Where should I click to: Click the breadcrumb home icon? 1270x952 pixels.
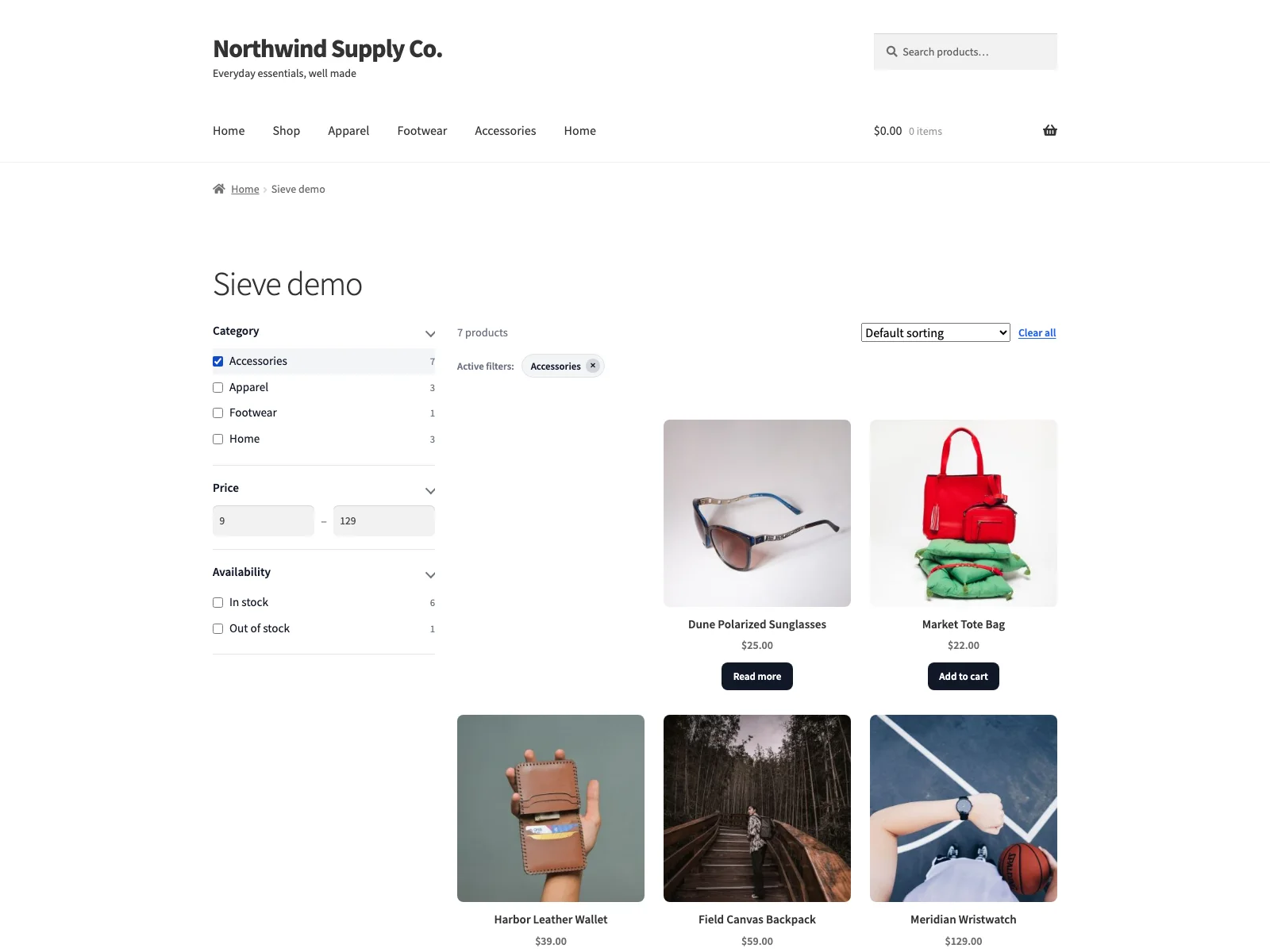(219, 189)
